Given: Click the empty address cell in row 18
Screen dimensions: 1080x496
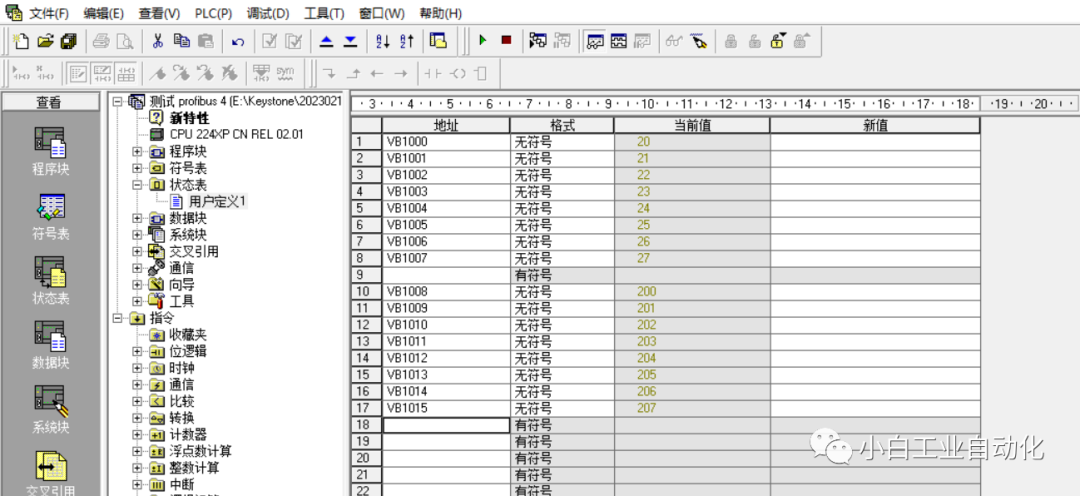Looking at the screenshot, I should pos(446,425).
